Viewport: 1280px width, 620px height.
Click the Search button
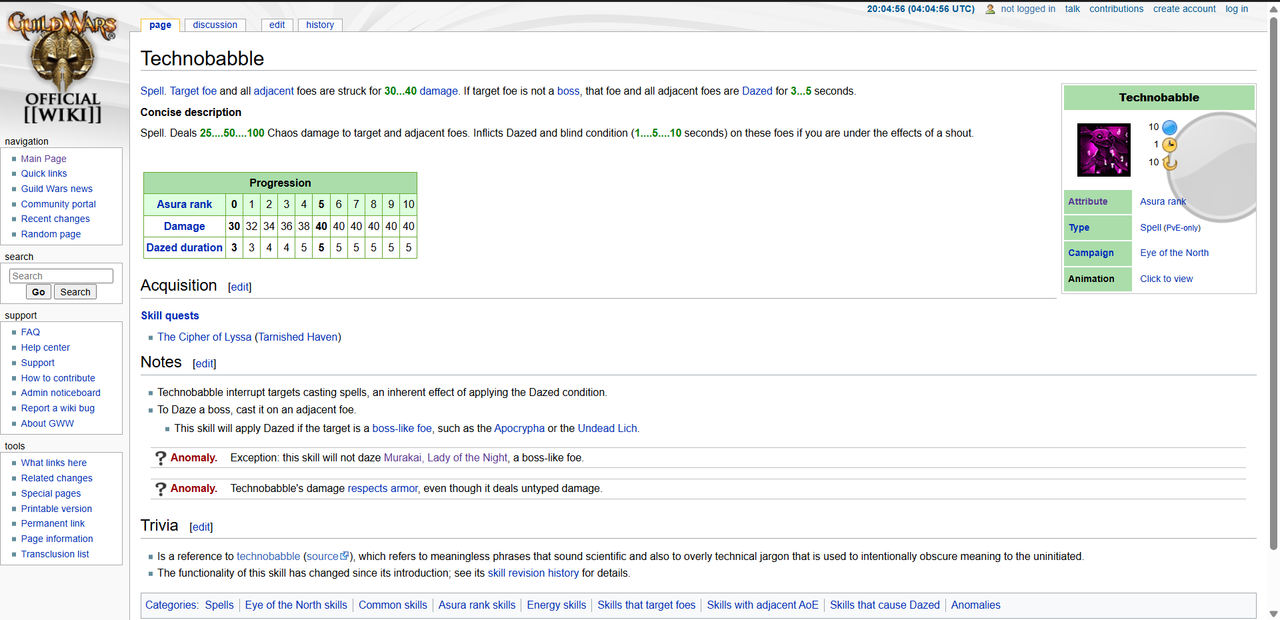pos(75,292)
